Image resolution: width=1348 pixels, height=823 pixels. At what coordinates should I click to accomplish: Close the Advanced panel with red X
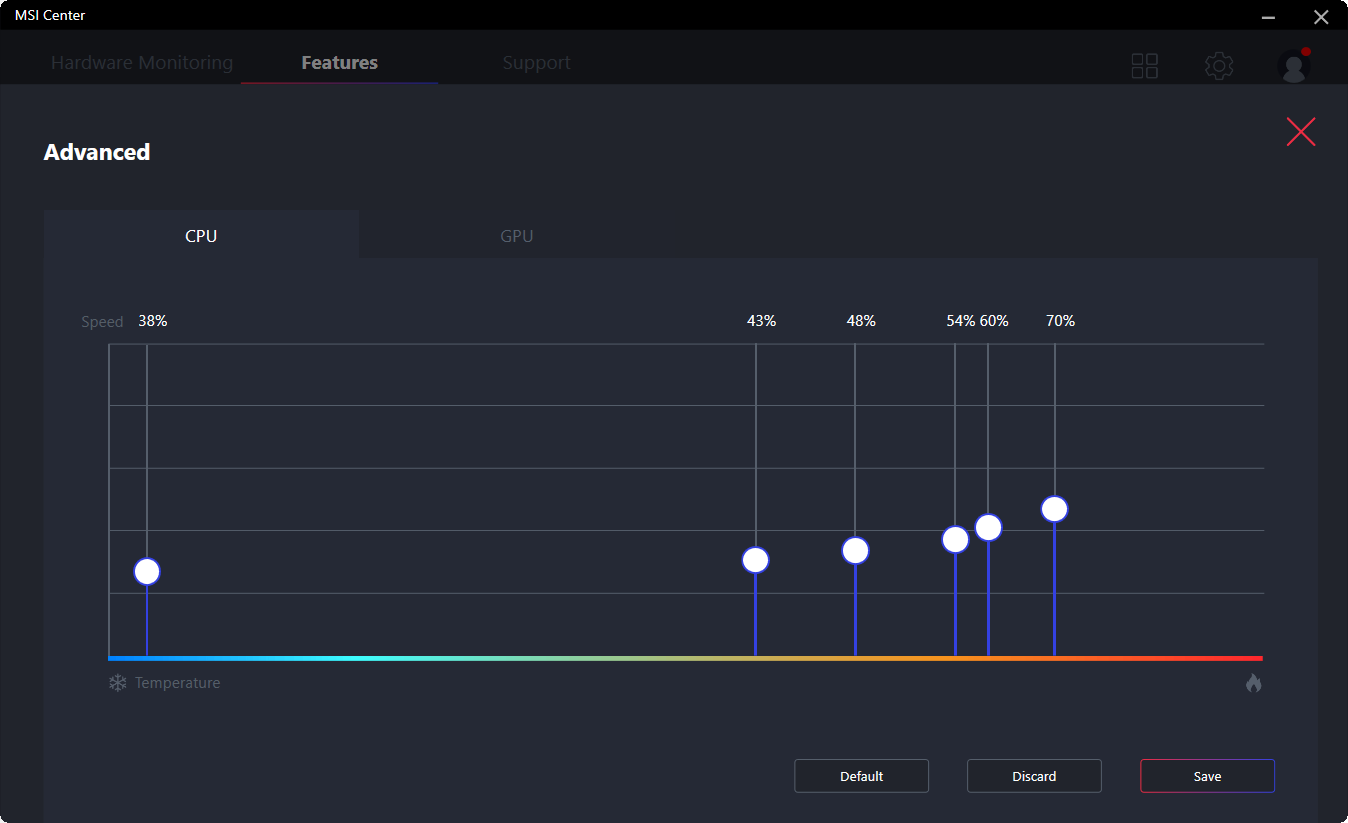(x=1300, y=132)
